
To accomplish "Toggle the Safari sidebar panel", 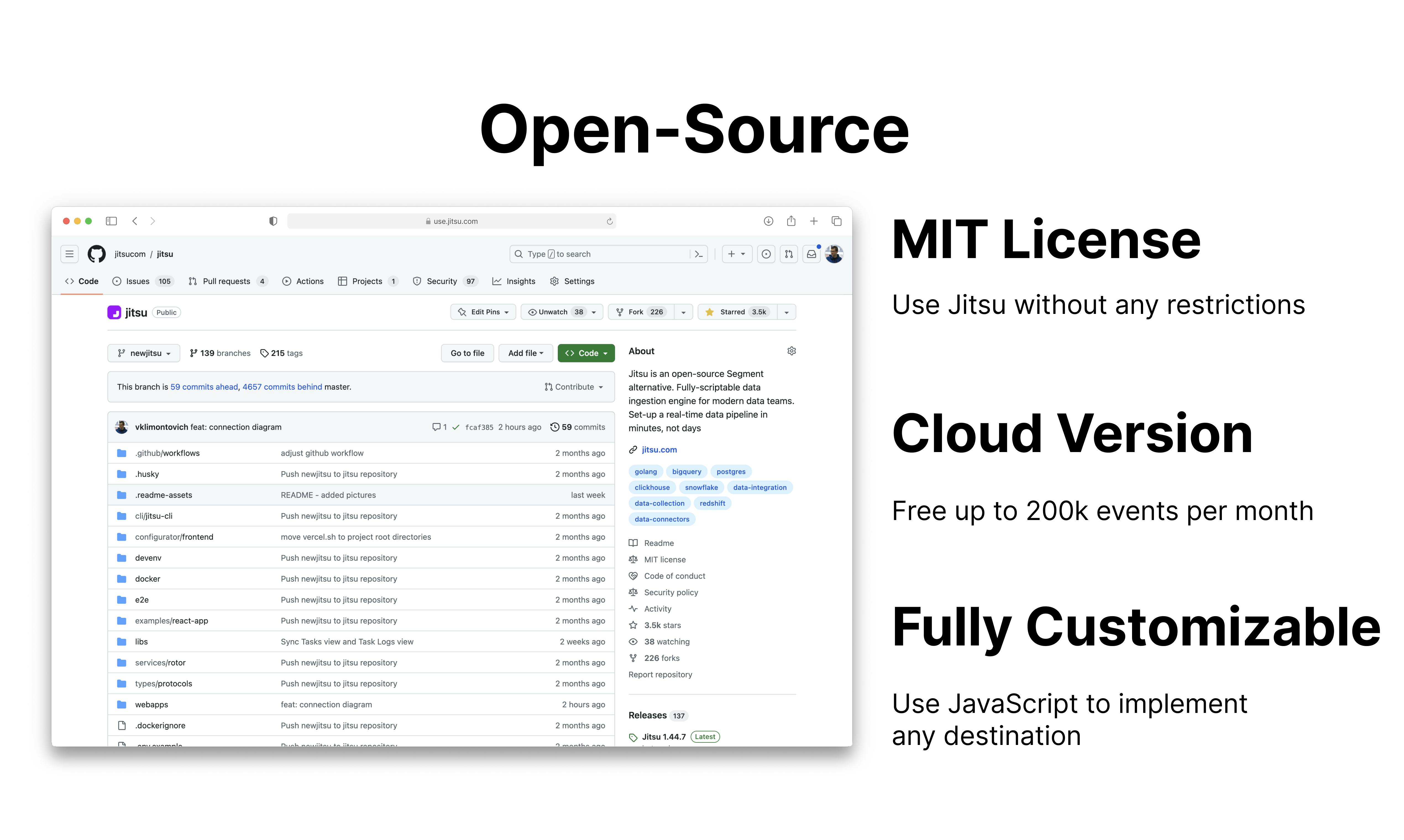I will click(112, 221).
